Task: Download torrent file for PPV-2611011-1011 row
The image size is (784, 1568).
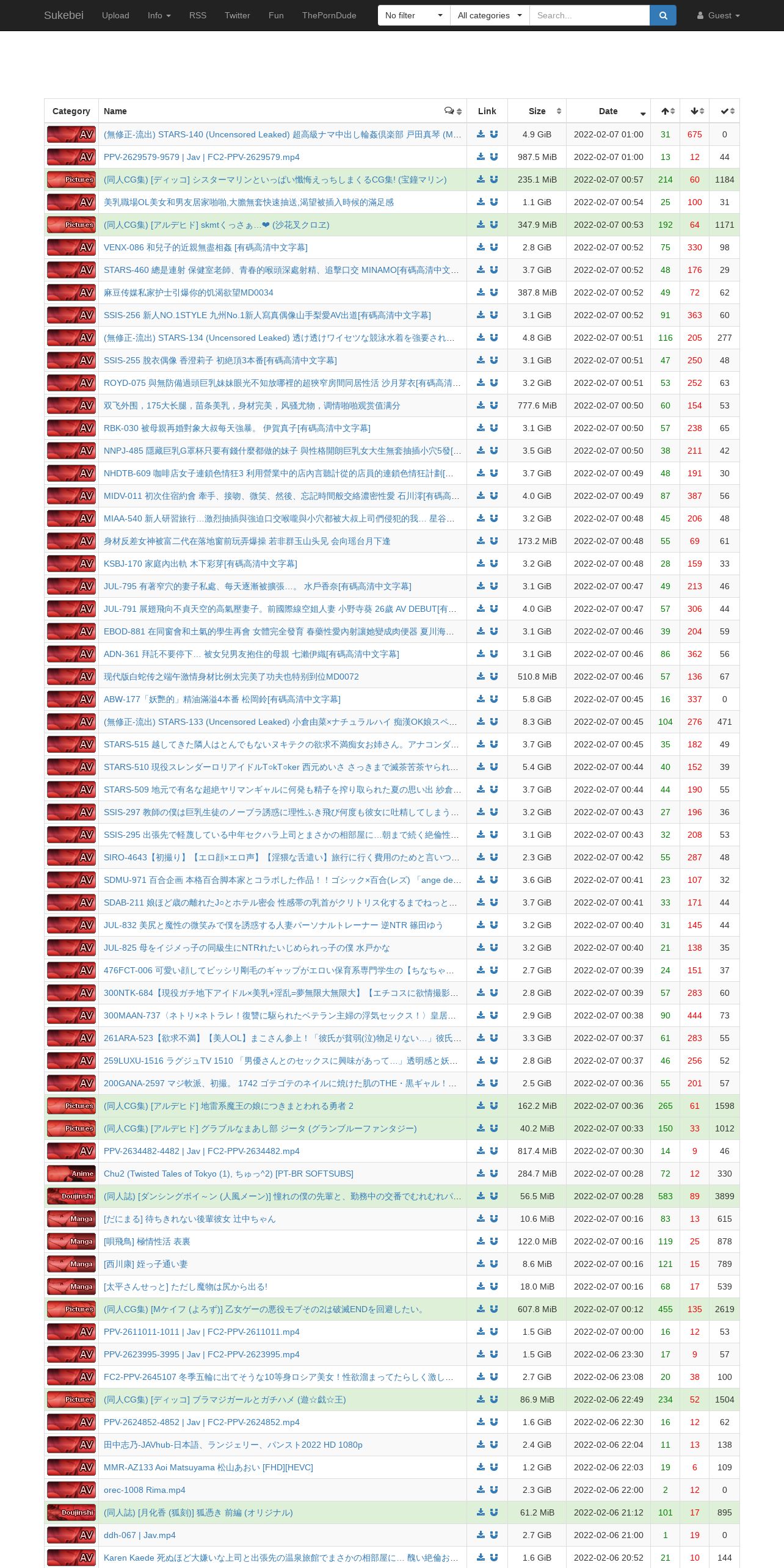Action: pos(481,1332)
